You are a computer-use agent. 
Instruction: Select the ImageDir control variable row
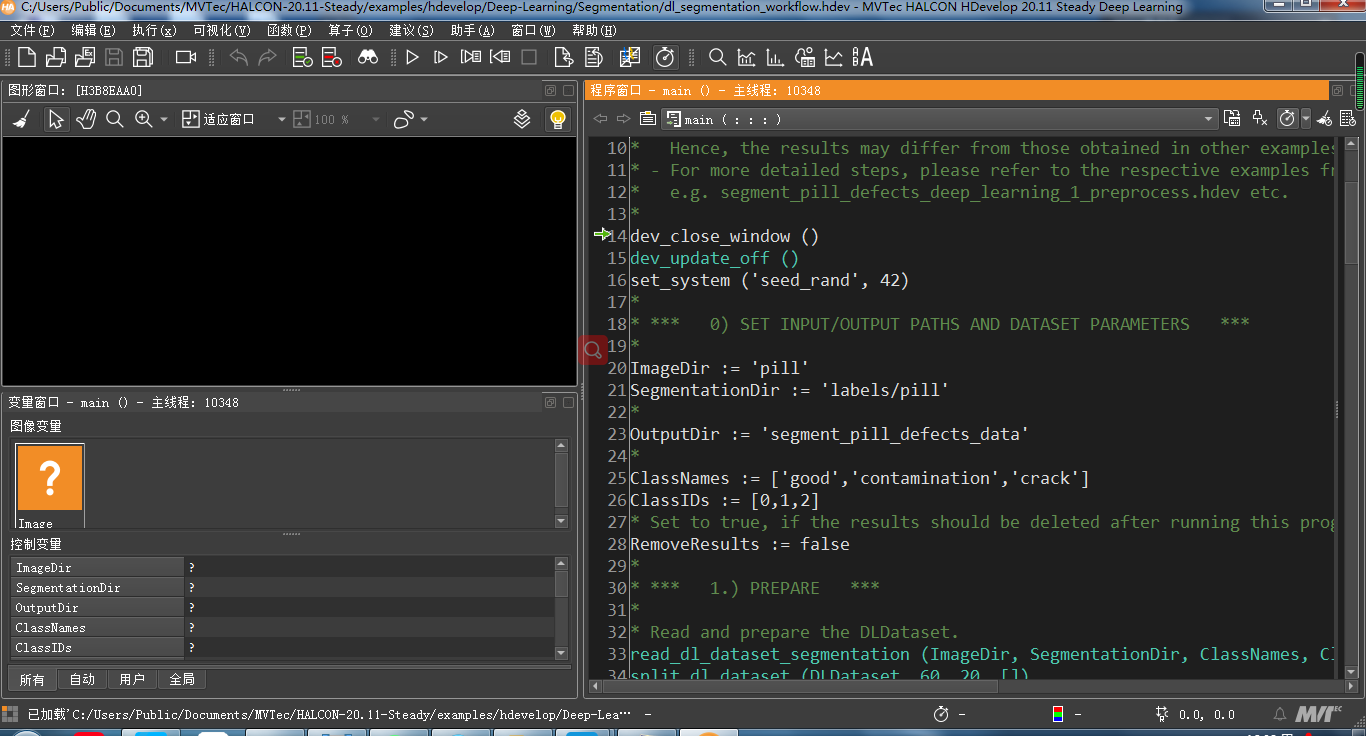(x=282, y=568)
